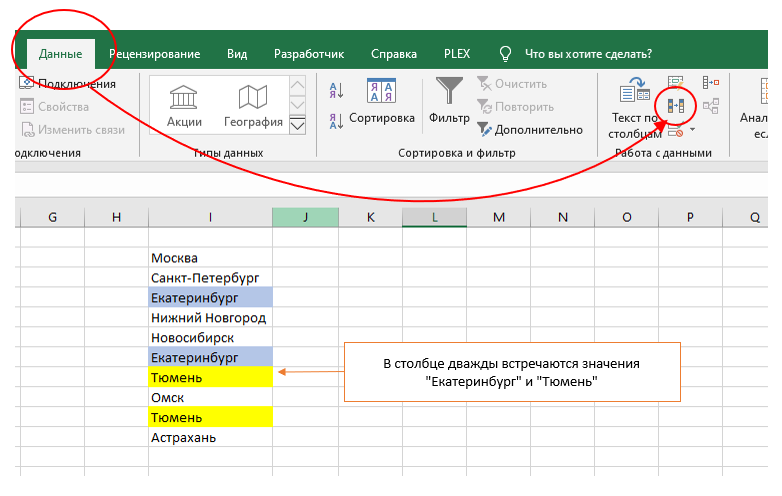Sort ascending A to Я
This screenshot has width=782, height=496.
coord(336,91)
